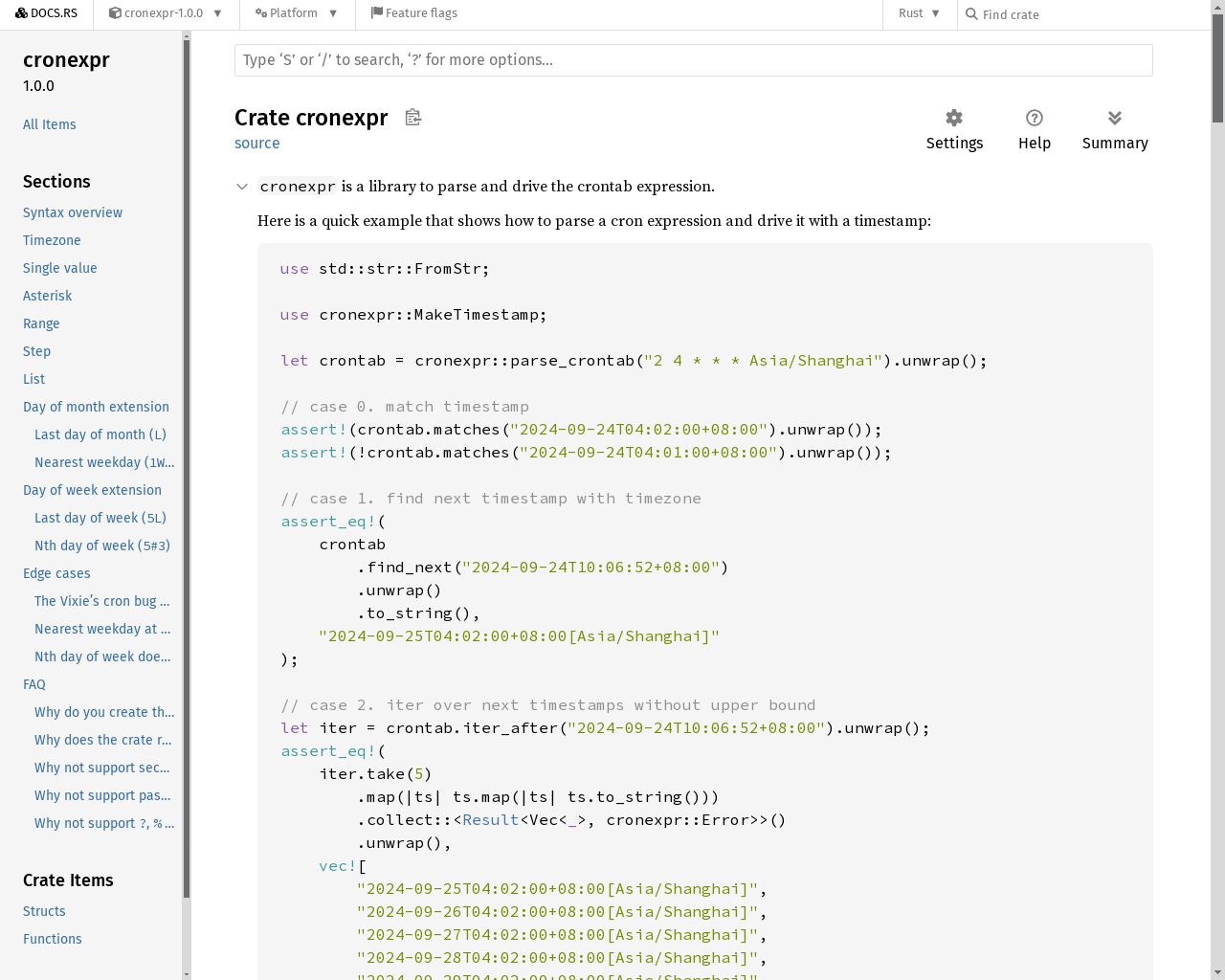Open Why not support sec... FAQ
The image size is (1225, 980).
[102, 768]
